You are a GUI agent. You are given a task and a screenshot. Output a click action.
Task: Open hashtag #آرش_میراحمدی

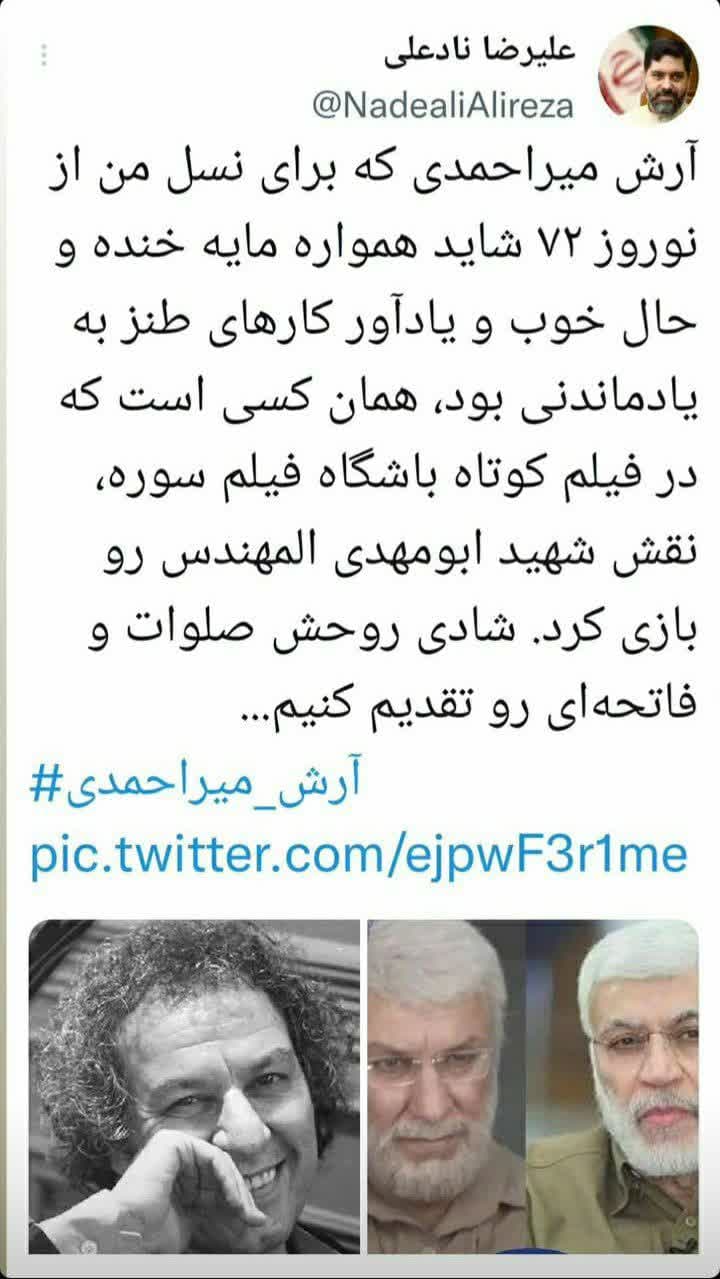click(x=196, y=784)
